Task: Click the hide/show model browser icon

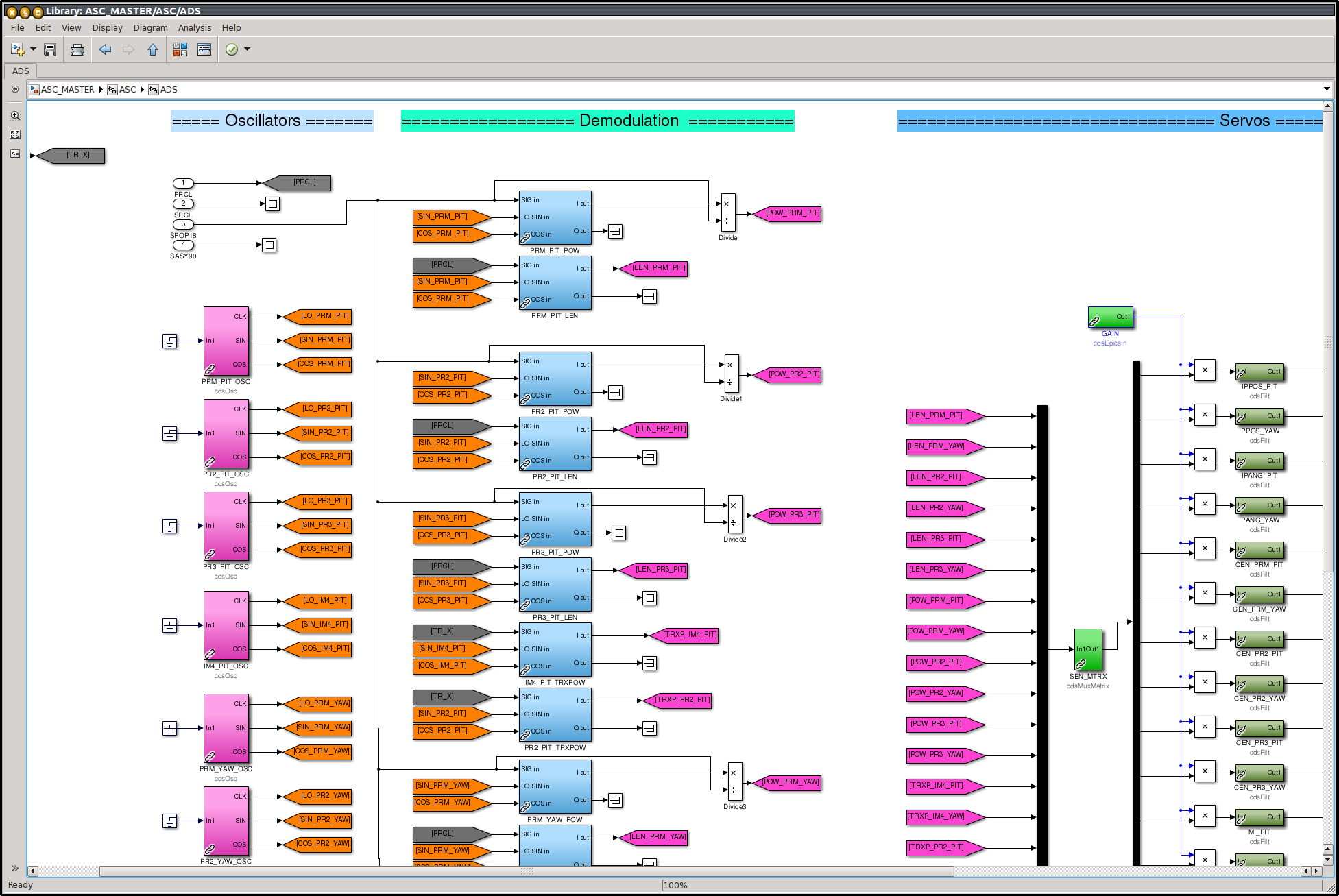Action: pyautogui.click(x=15, y=89)
